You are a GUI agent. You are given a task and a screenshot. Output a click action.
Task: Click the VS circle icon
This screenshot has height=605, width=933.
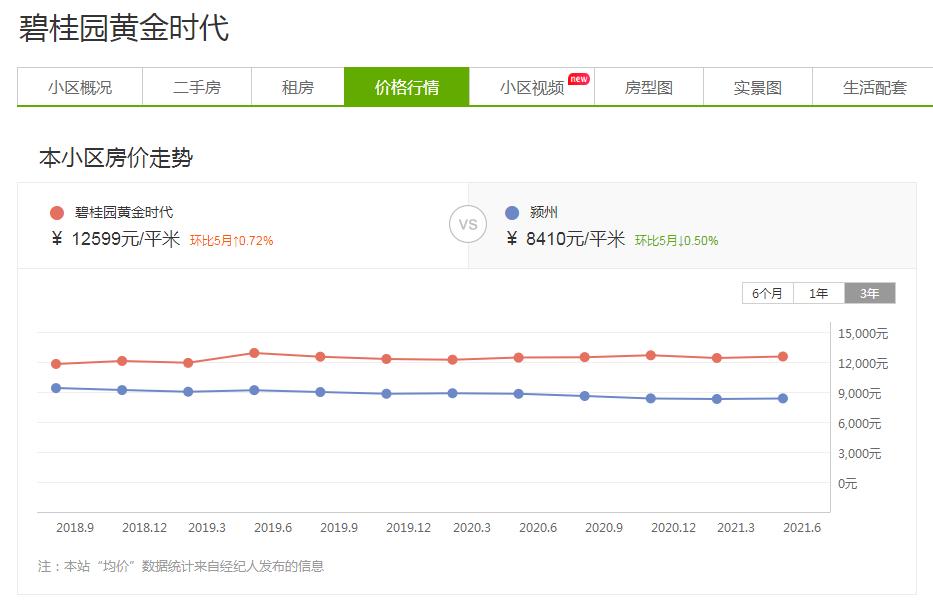click(x=468, y=225)
